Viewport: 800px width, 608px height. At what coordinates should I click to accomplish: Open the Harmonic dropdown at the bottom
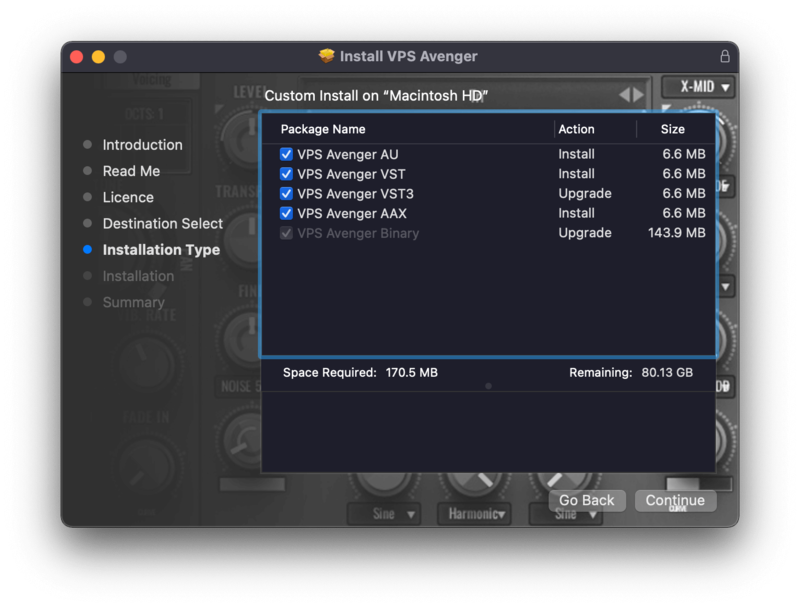tap(474, 514)
